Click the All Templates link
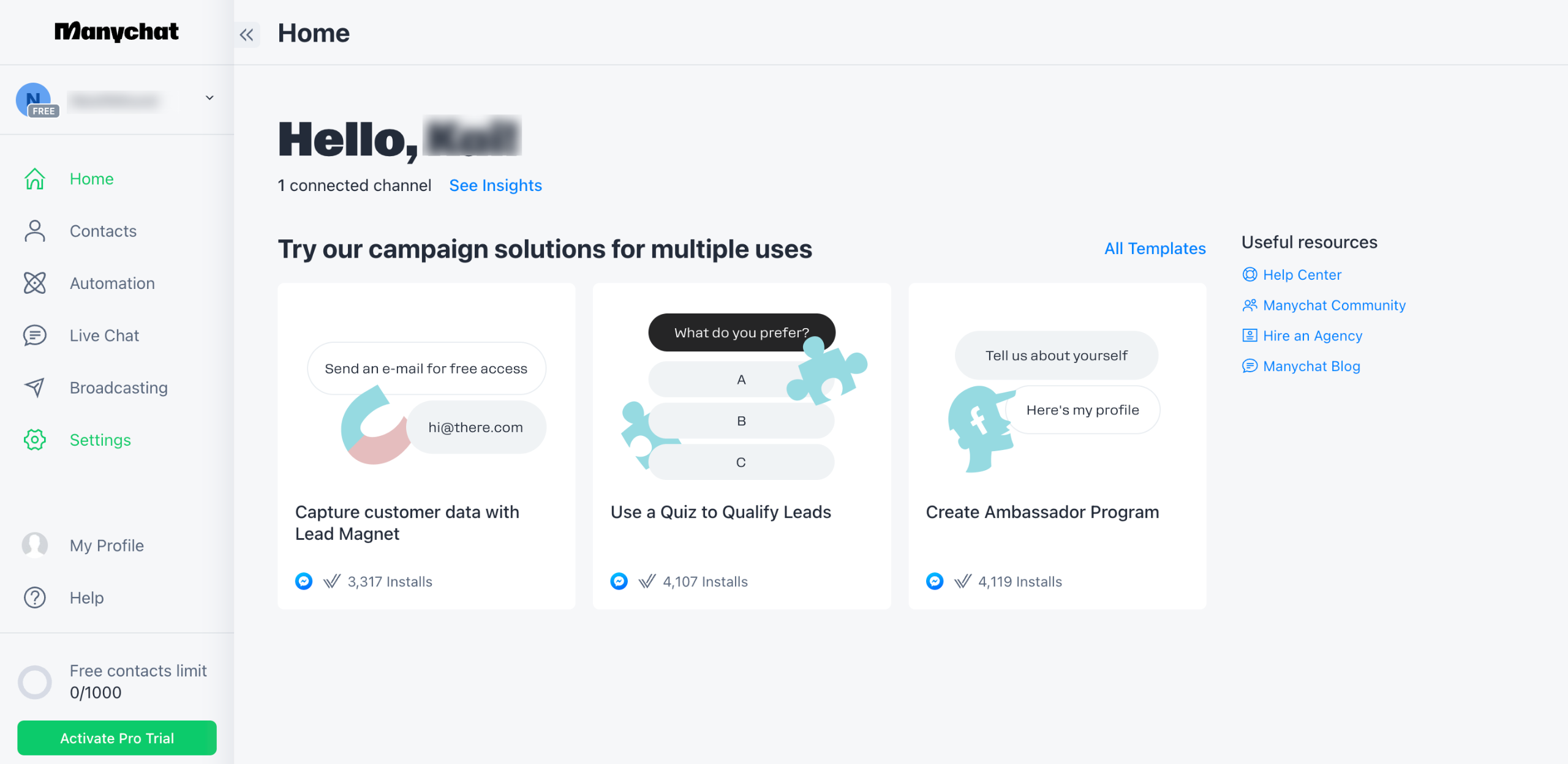 click(x=1155, y=249)
